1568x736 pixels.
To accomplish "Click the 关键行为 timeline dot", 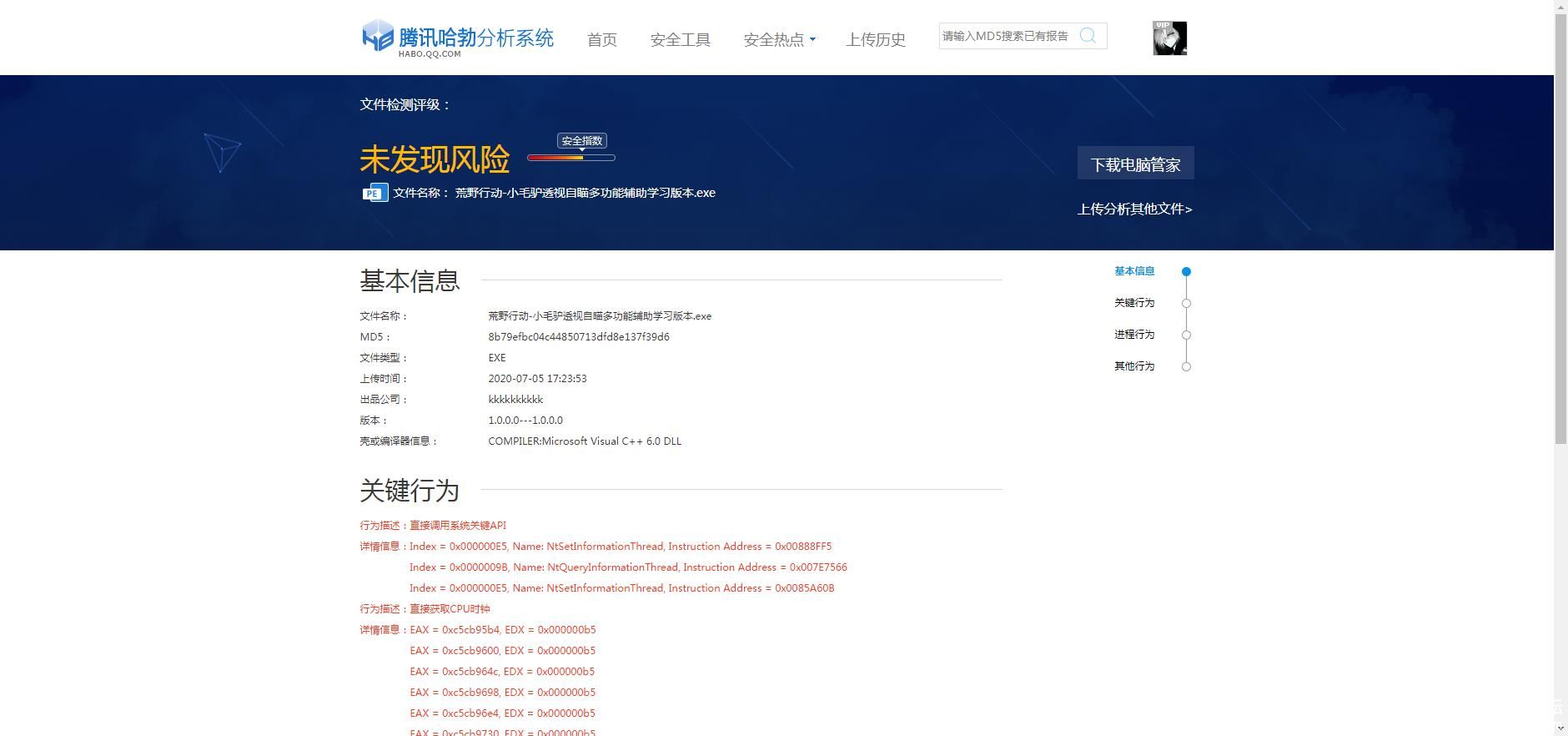I will [x=1186, y=303].
